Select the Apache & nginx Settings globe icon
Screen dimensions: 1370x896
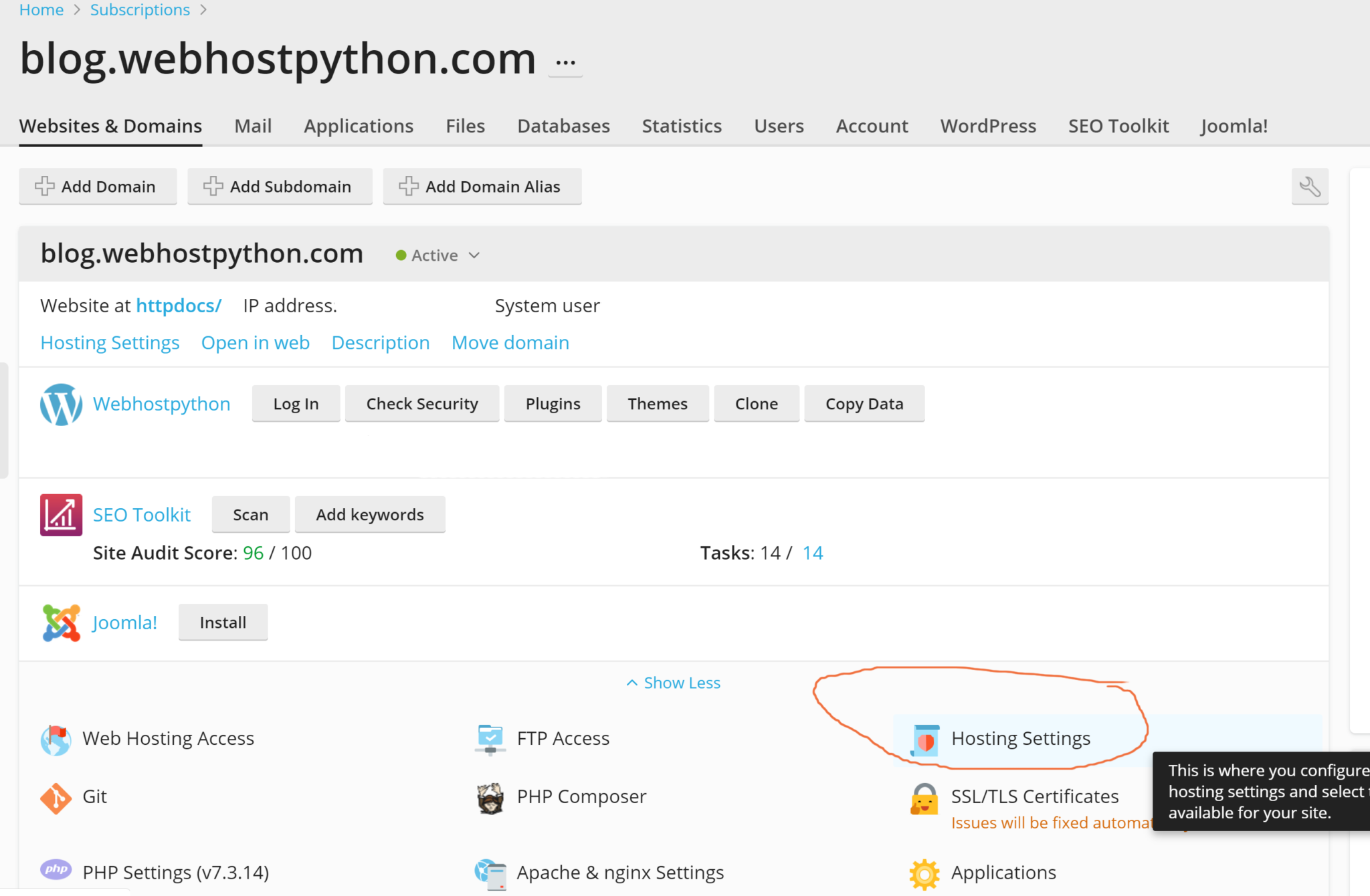coord(490,872)
